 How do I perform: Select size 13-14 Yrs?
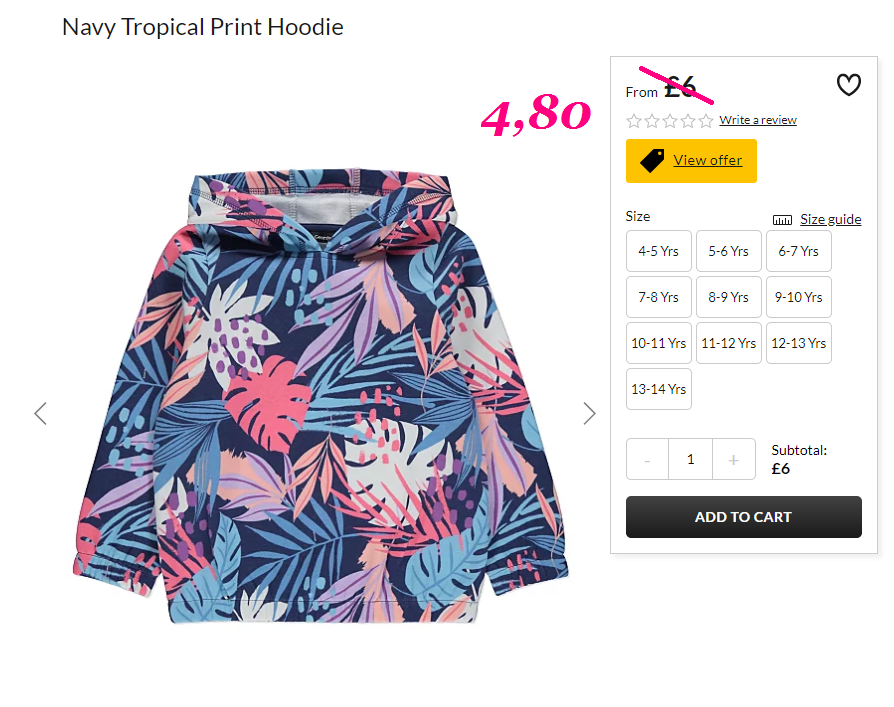coord(659,389)
